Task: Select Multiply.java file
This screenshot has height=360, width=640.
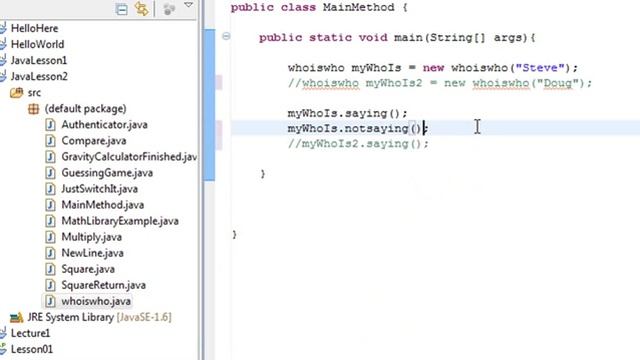Action: click(92, 237)
